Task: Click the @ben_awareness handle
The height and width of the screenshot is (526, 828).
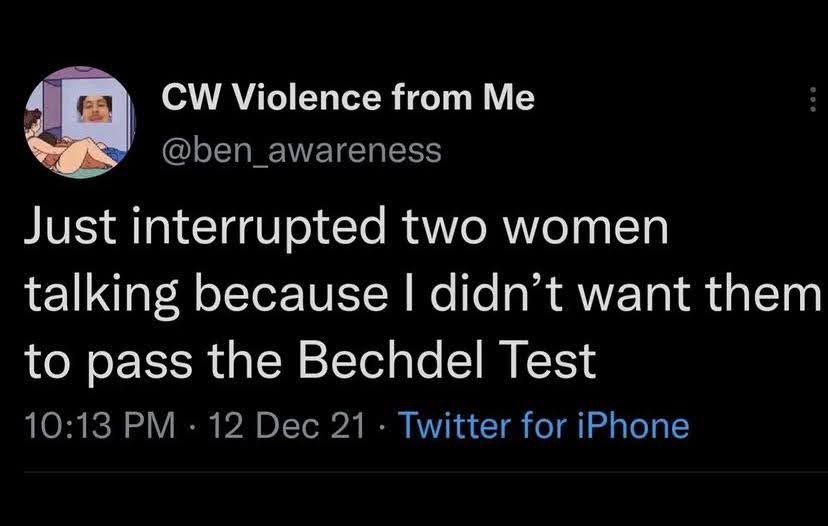Action: click(300, 150)
